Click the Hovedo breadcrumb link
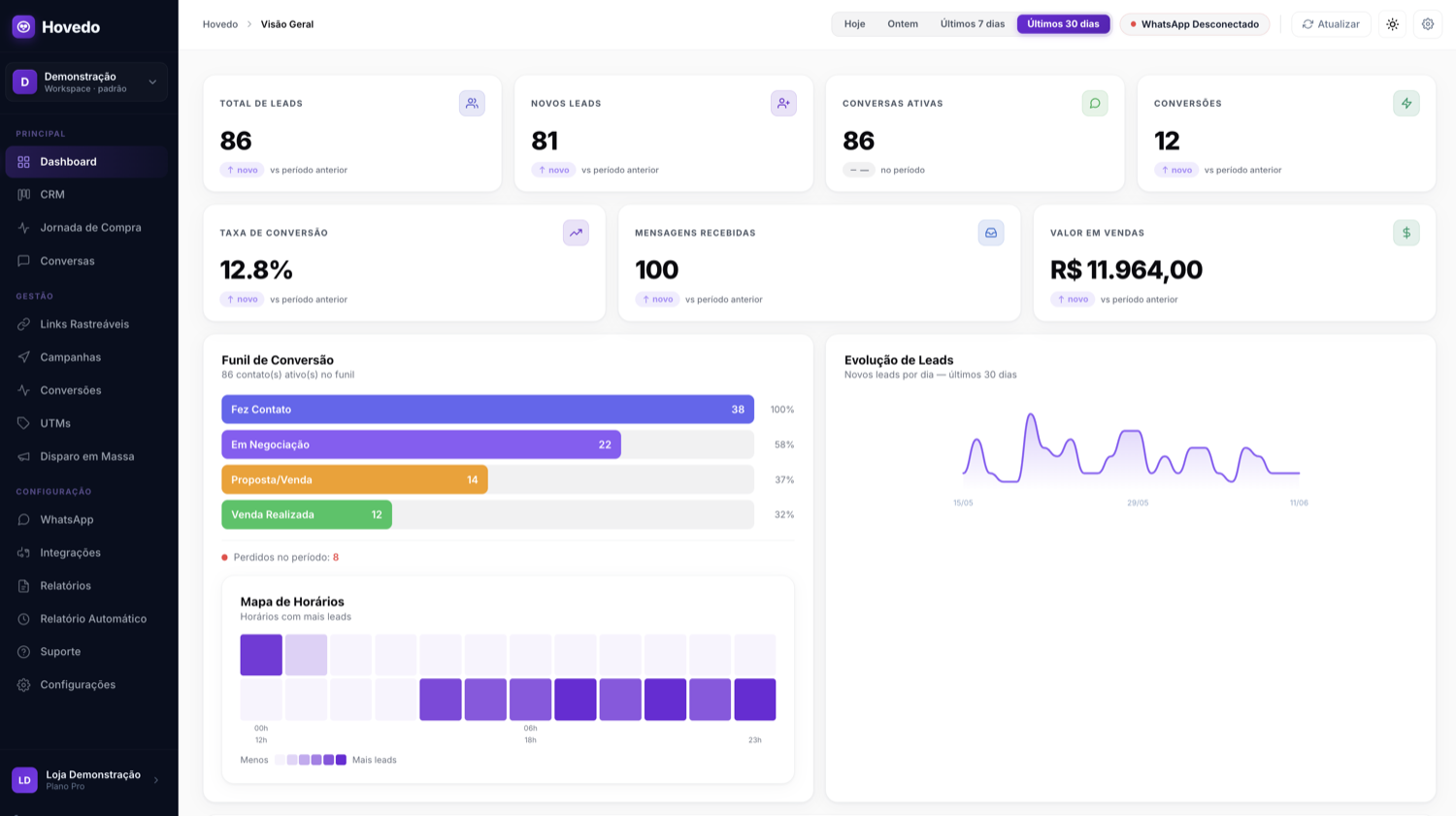 point(220,24)
